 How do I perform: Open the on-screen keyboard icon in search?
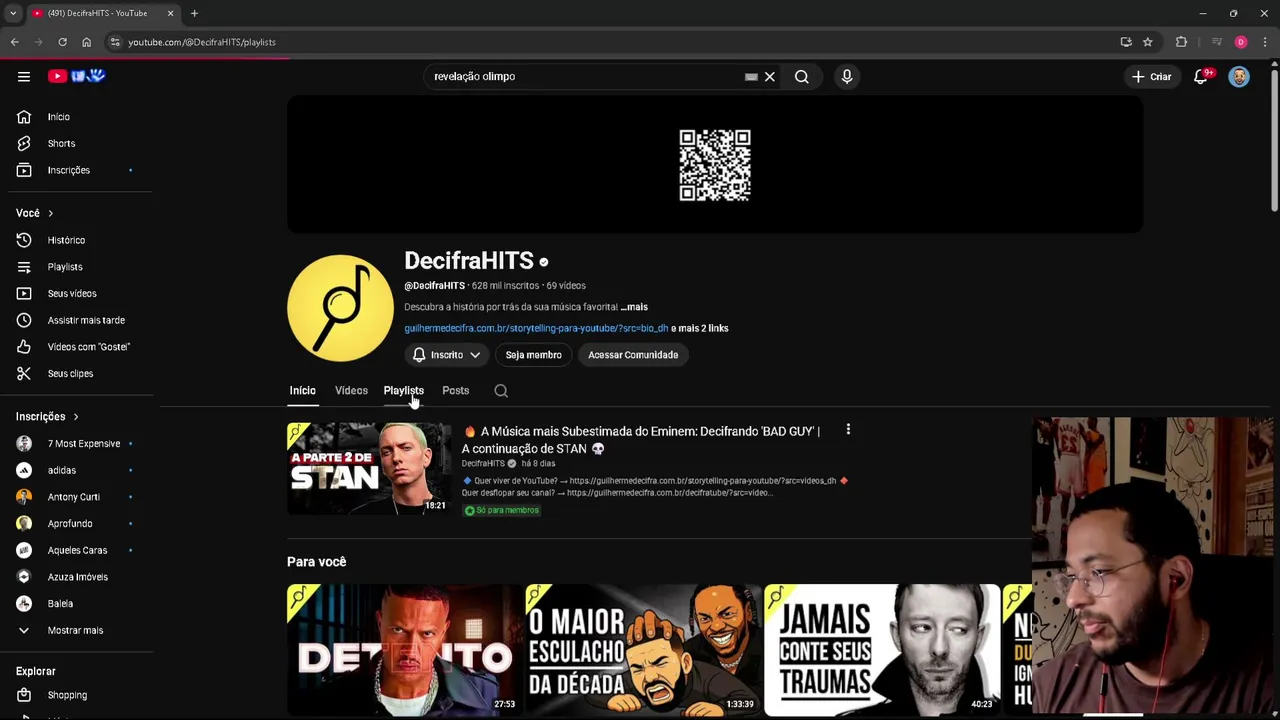pos(751,76)
